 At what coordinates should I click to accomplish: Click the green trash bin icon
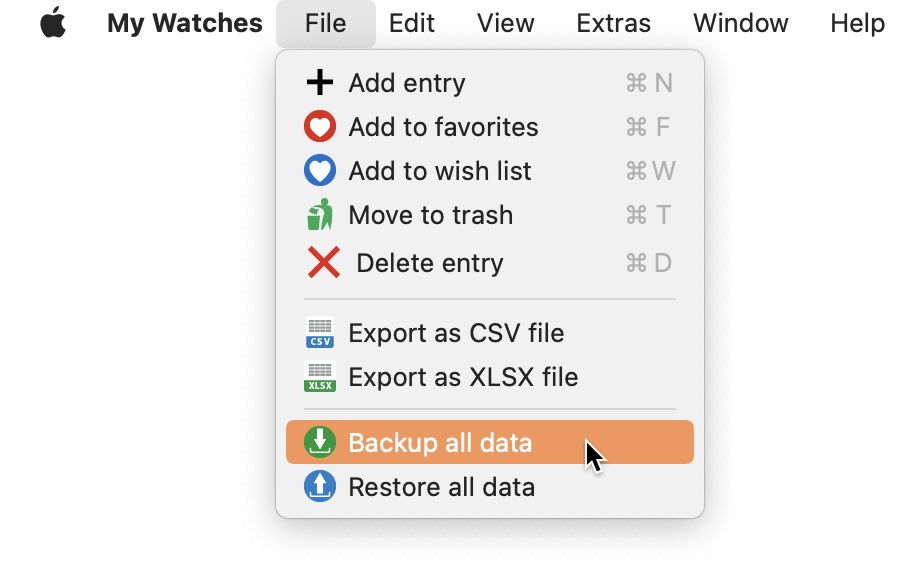tap(320, 214)
